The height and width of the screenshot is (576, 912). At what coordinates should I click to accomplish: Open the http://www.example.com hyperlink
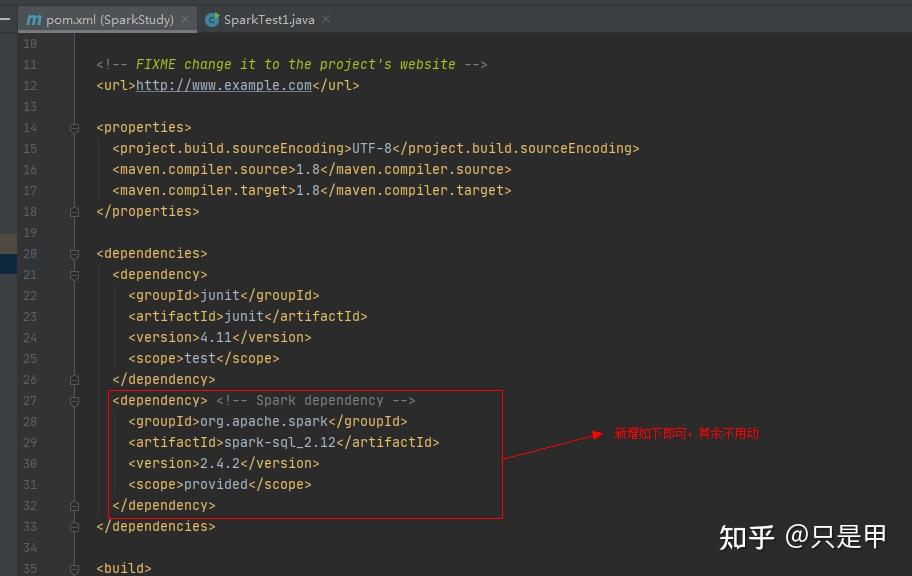223,85
